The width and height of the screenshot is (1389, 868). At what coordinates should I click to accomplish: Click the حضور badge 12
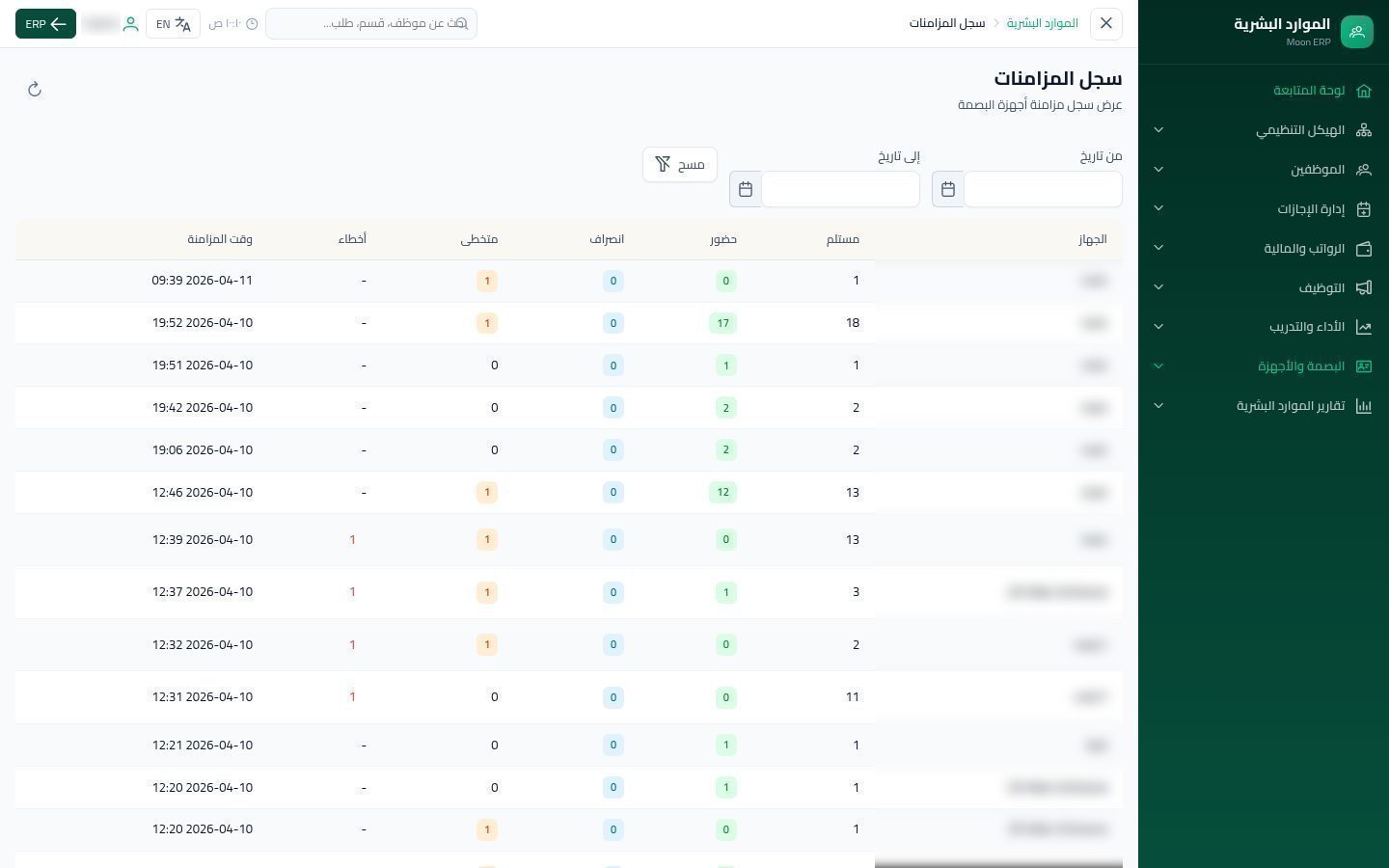[722, 493]
